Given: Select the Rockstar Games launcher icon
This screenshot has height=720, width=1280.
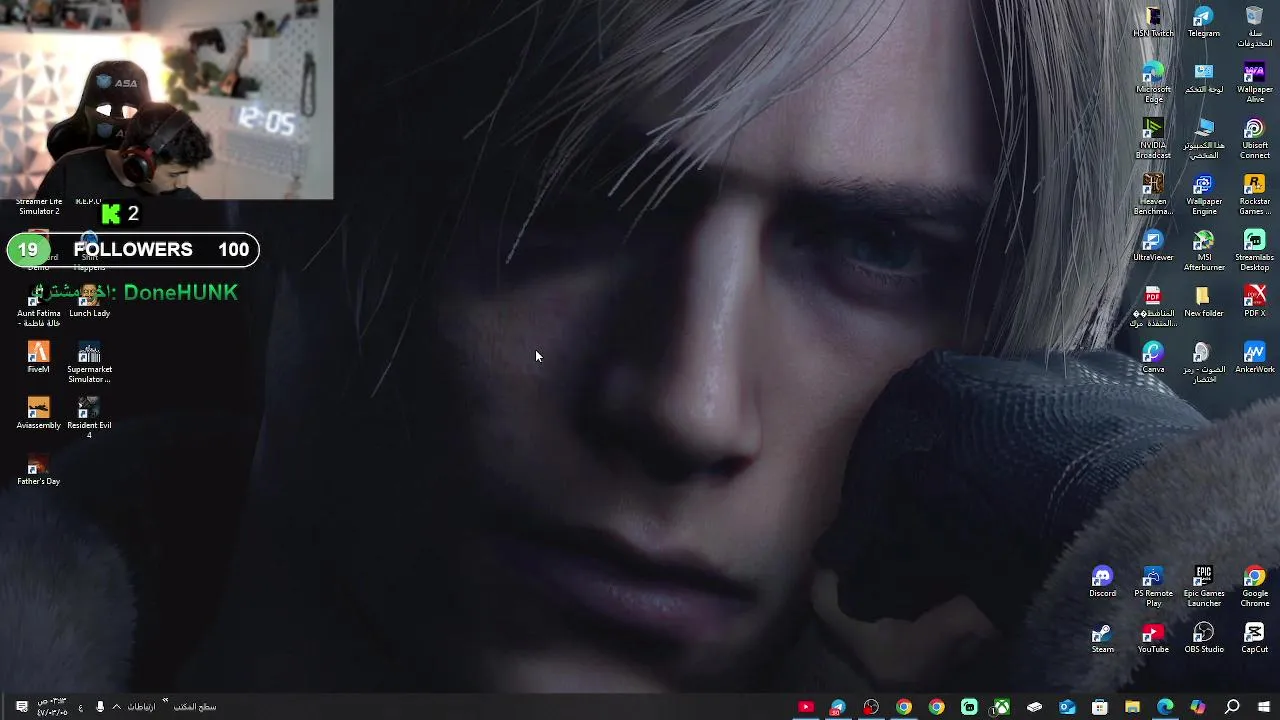Looking at the screenshot, I should point(1254,194).
